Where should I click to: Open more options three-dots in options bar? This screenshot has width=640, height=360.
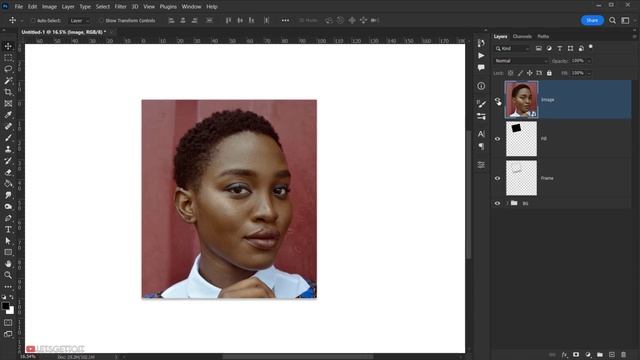click(285, 20)
